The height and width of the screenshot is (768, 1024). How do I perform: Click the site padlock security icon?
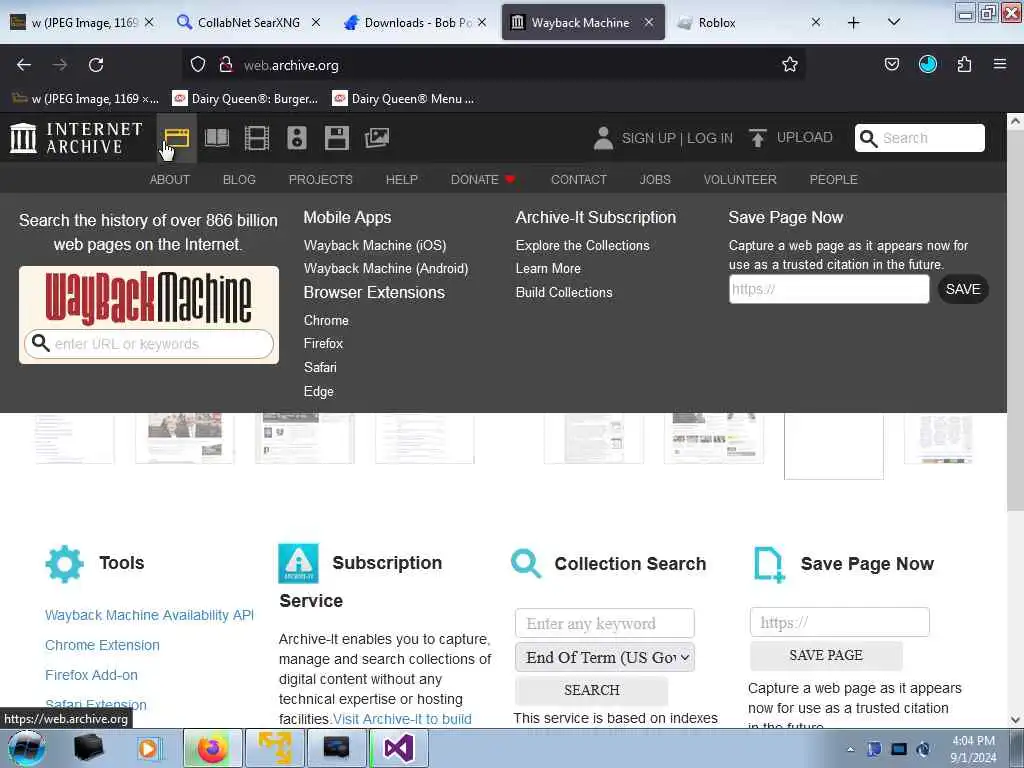[226, 65]
